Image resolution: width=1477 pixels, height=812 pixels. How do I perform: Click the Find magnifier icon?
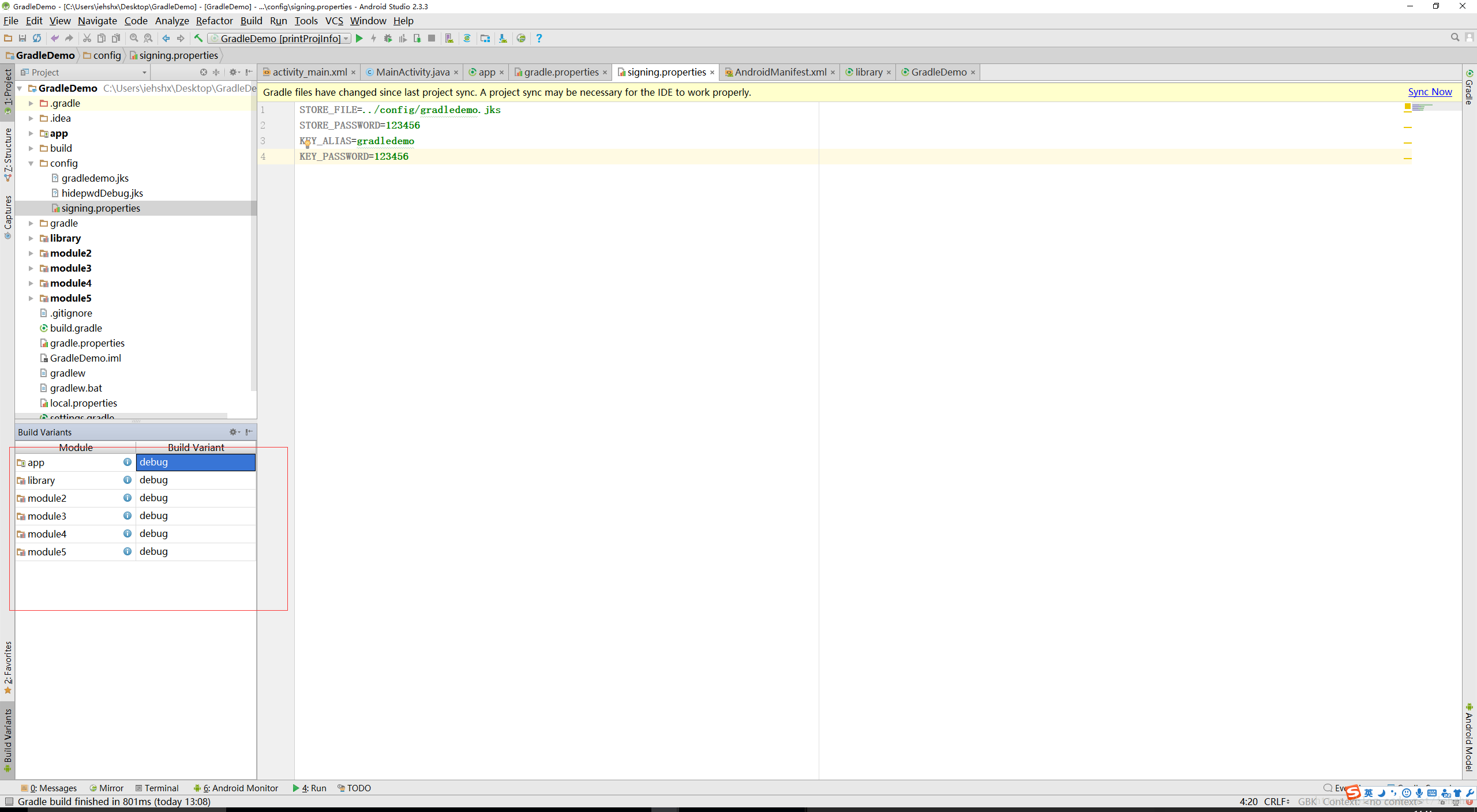tap(134, 38)
